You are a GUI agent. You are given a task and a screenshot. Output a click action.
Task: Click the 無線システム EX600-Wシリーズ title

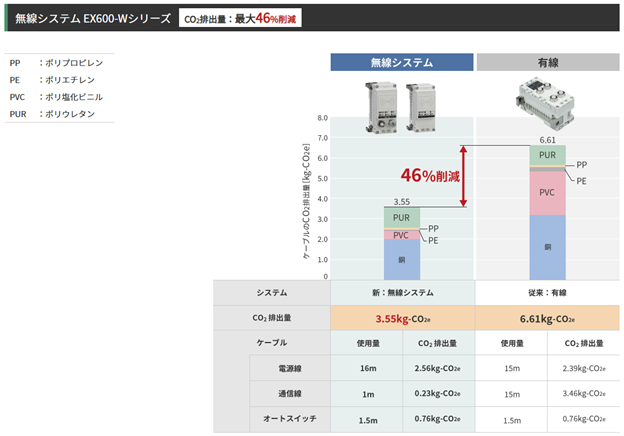click(x=93, y=18)
